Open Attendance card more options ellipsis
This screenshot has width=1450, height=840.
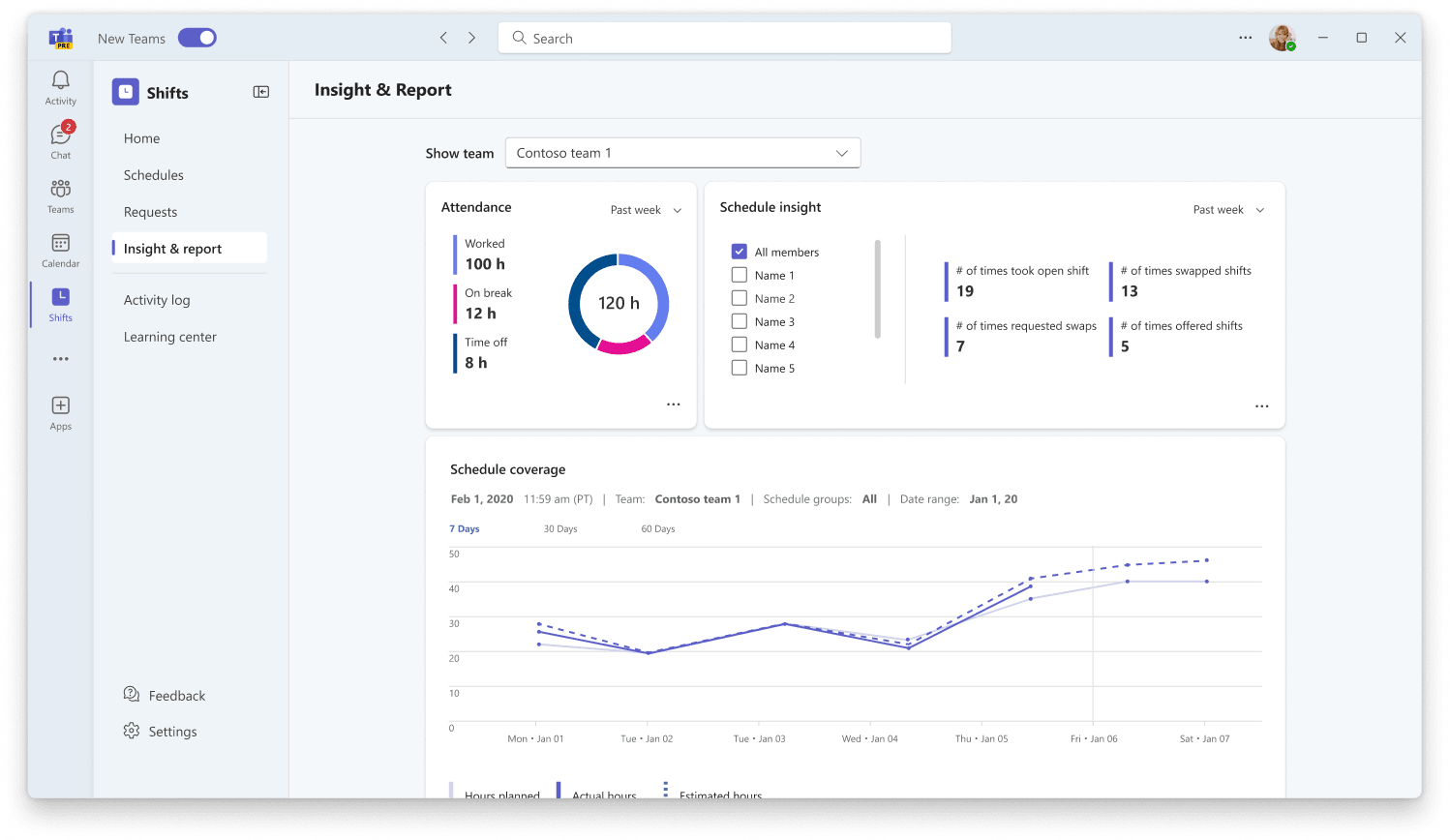(x=674, y=405)
